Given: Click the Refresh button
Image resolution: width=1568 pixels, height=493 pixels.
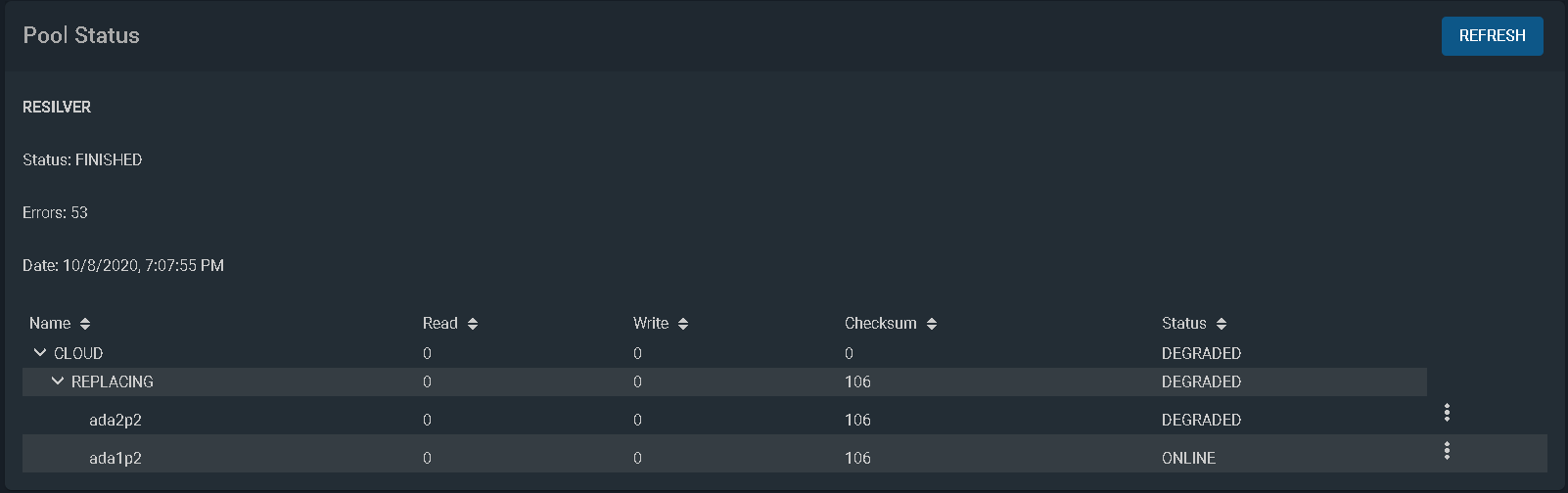Looking at the screenshot, I should [x=1492, y=36].
